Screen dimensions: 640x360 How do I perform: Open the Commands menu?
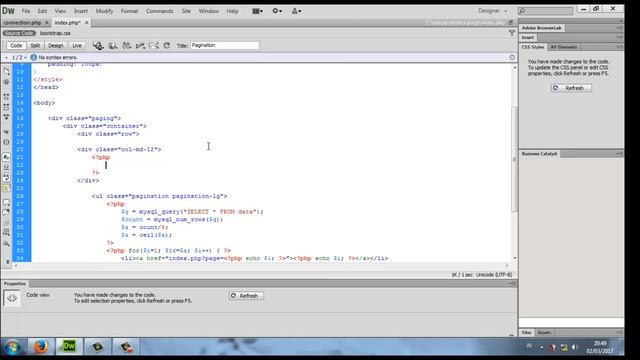coord(160,11)
